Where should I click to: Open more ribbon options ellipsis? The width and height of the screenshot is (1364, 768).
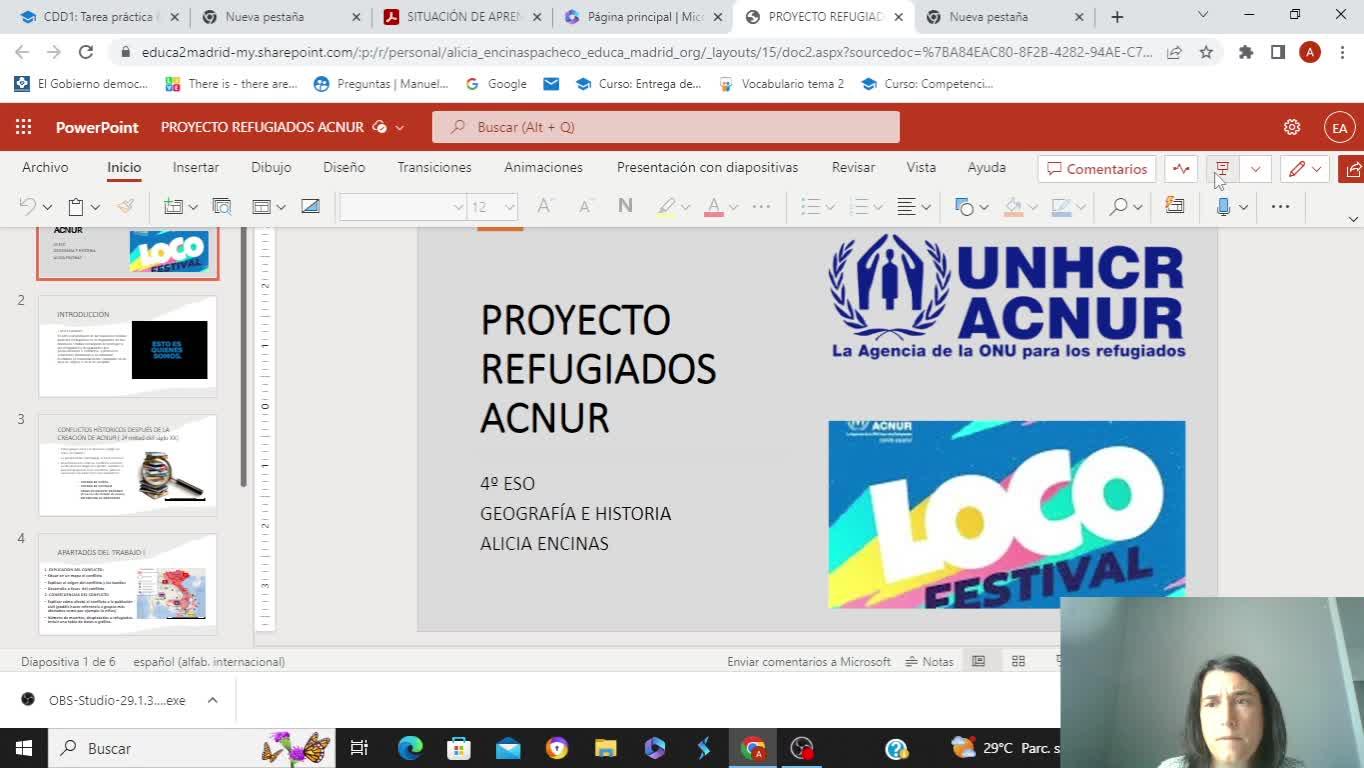click(1280, 206)
